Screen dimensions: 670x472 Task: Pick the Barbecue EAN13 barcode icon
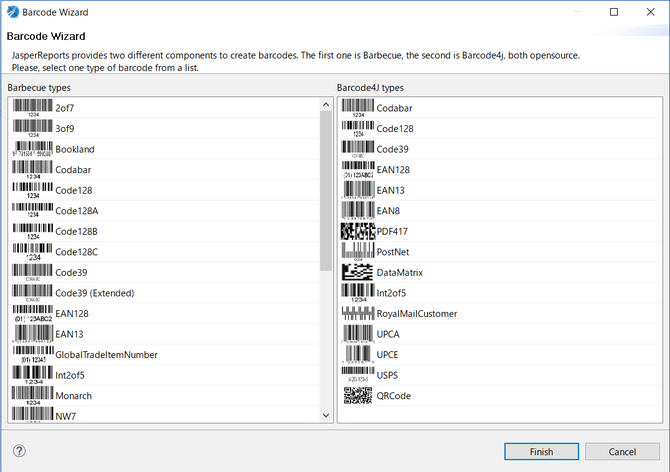[33, 334]
